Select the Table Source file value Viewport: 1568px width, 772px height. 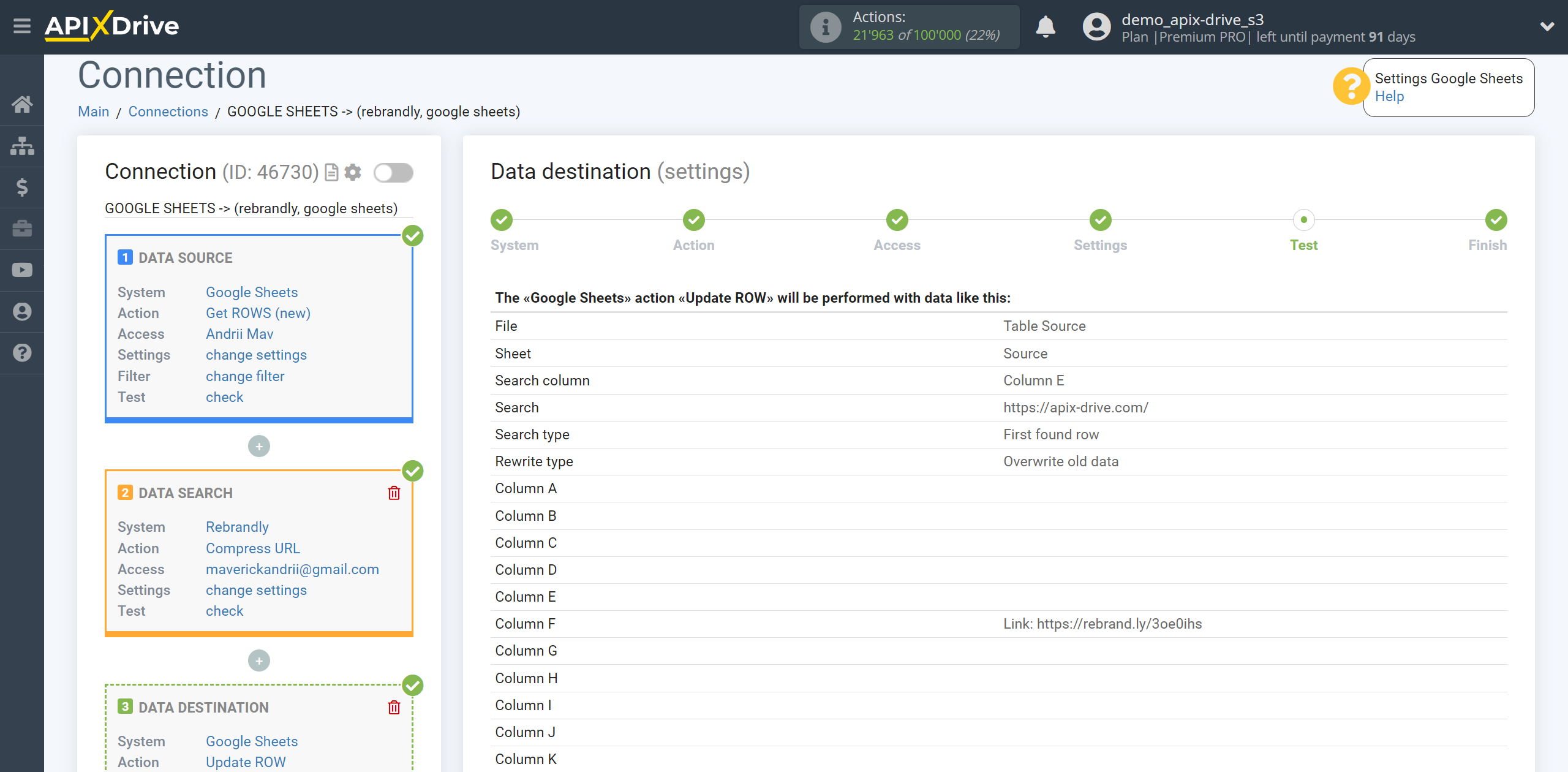click(1044, 326)
